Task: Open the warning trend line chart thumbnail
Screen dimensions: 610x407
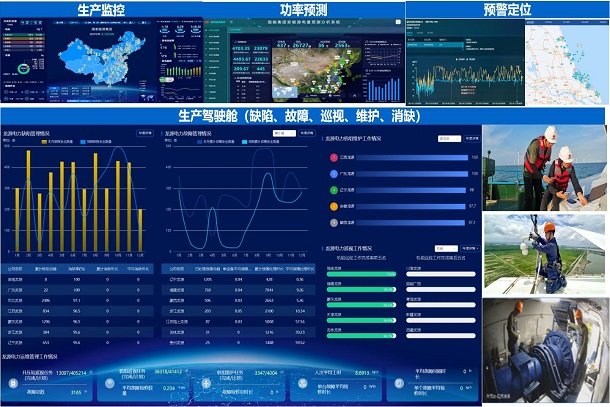Action: (x=465, y=62)
